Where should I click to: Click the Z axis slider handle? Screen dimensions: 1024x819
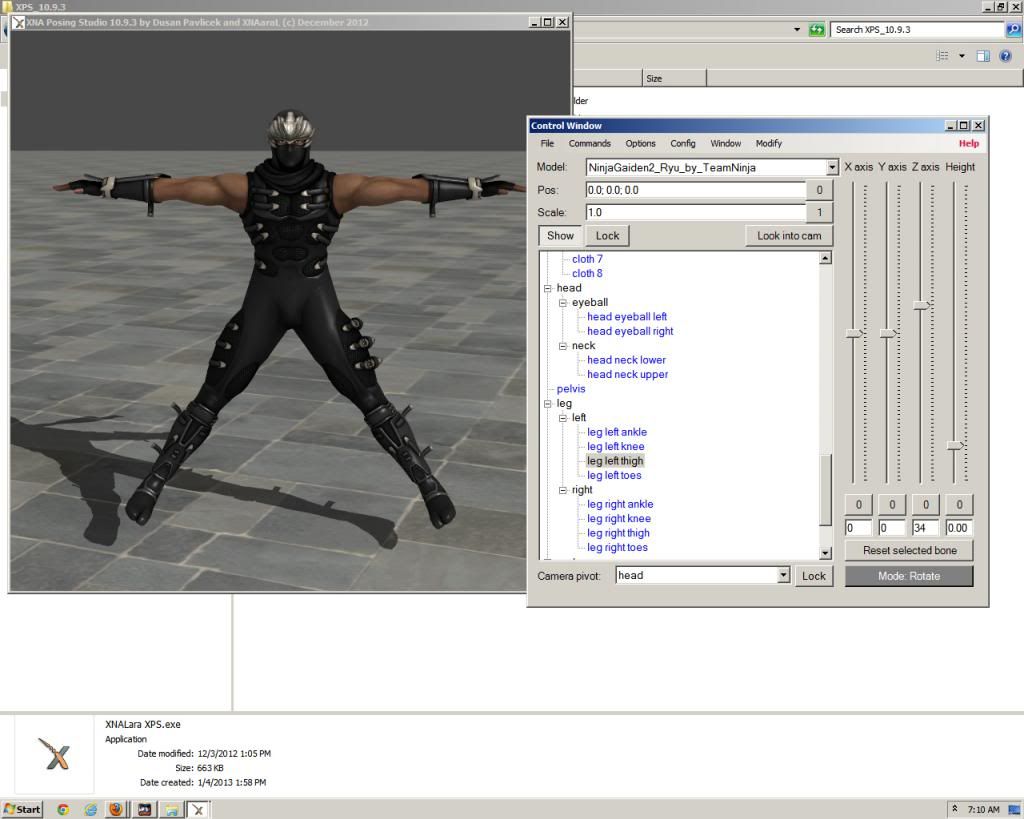pyautogui.click(x=922, y=304)
